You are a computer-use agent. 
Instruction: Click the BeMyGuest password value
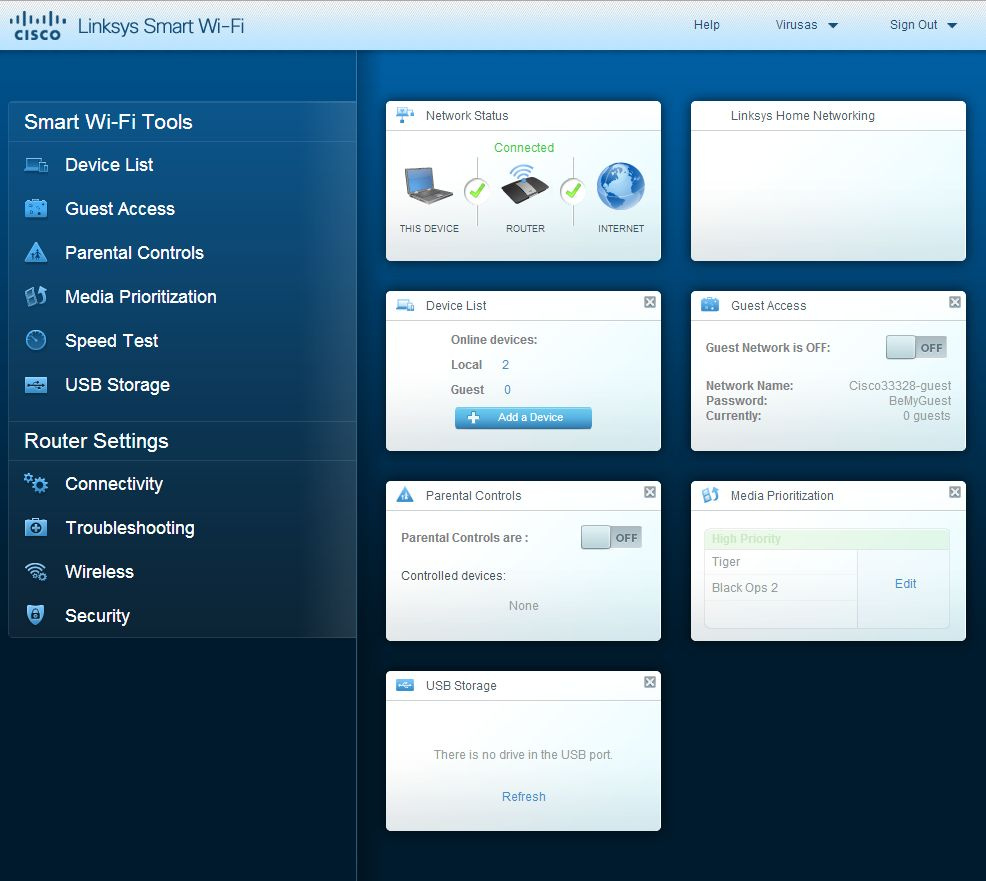920,401
